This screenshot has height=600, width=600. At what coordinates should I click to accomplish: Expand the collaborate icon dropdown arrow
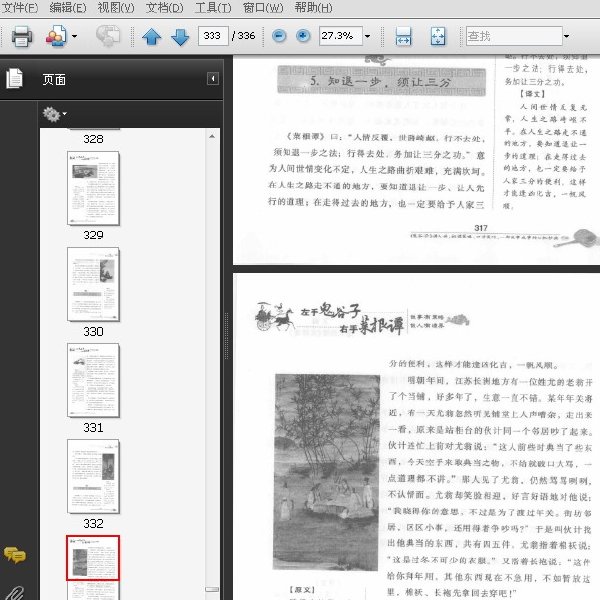pos(74,36)
